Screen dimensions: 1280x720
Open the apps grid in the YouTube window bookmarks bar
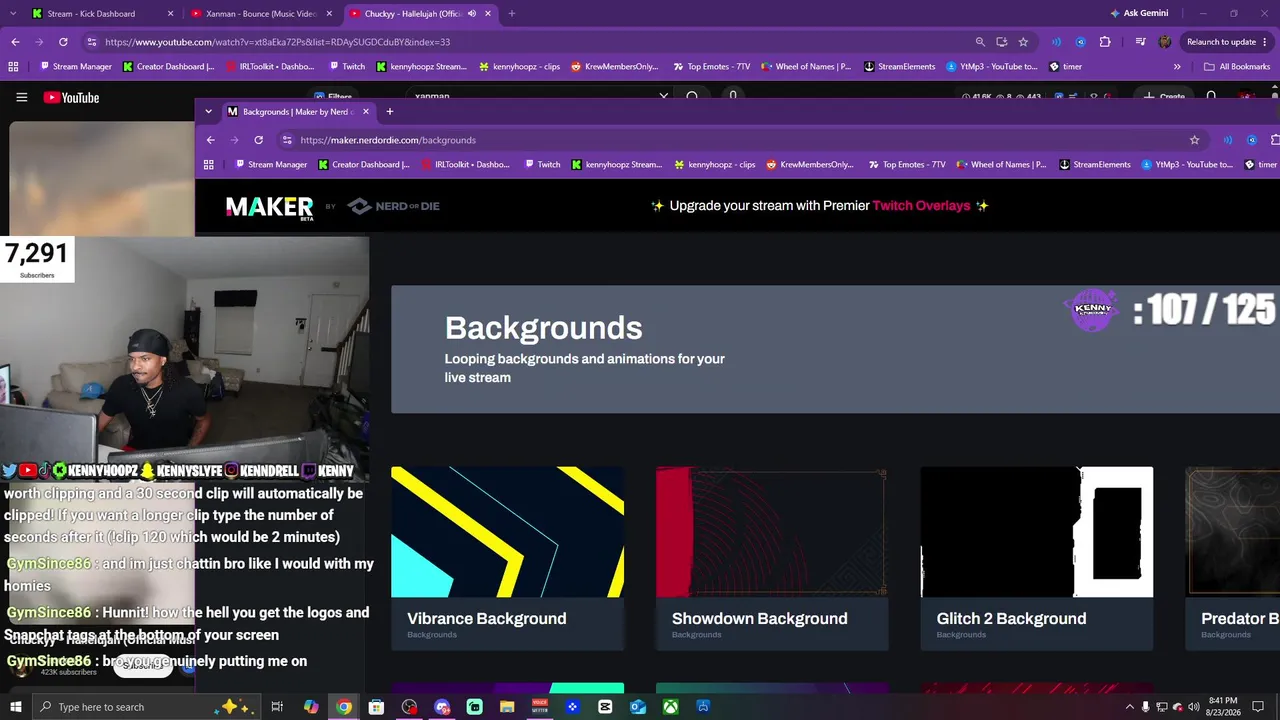point(13,67)
